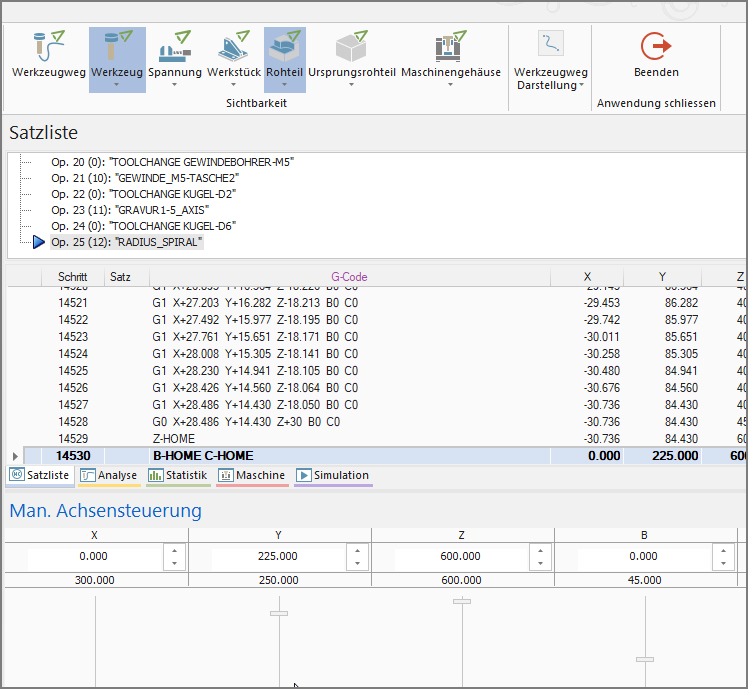Toggle Maschinengehäuse visibility icon
Image resolution: width=748 pixels, height=689 pixels.
[451, 46]
